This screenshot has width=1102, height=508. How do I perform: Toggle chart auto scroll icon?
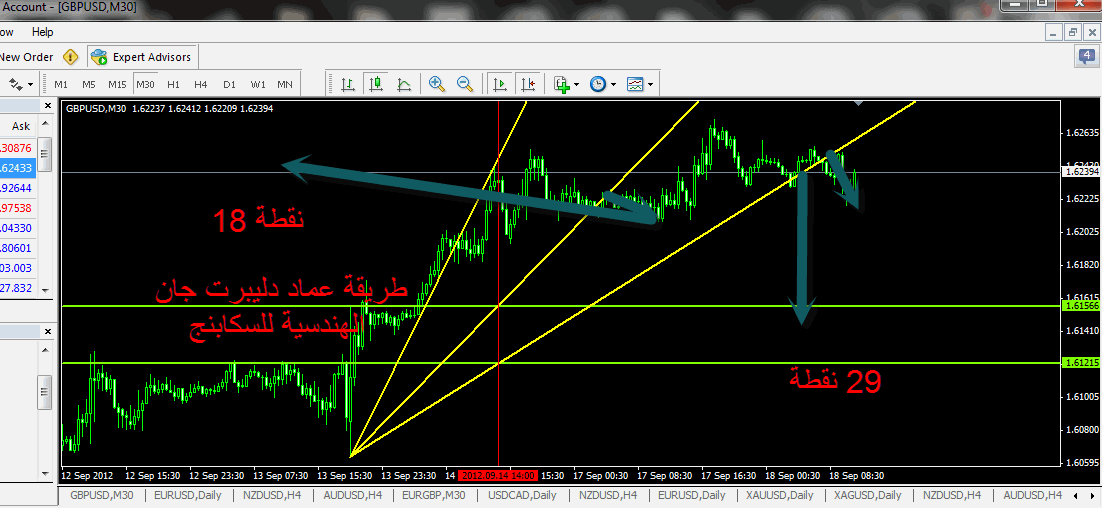coord(500,84)
